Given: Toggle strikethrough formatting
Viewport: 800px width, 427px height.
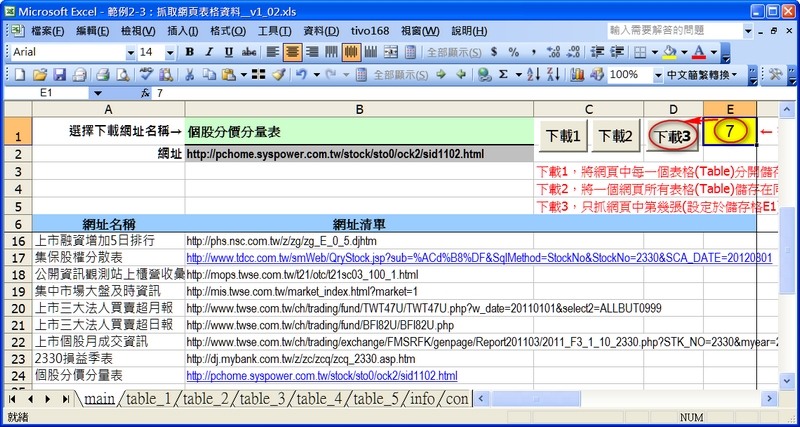Looking at the screenshot, I should pos(249,52).
